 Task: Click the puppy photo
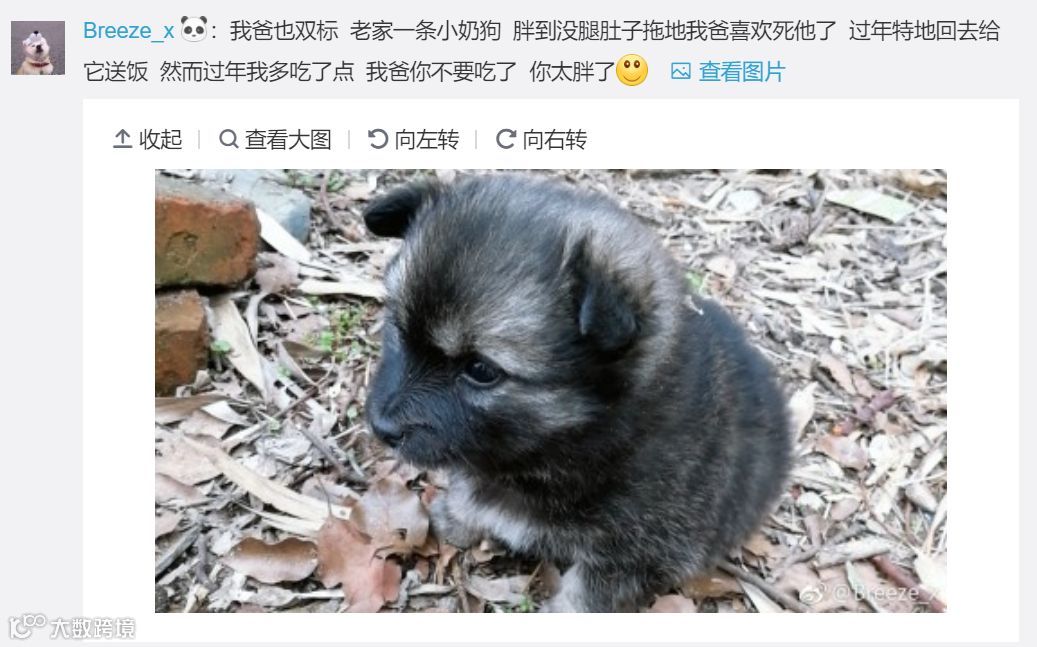point(550,390)
